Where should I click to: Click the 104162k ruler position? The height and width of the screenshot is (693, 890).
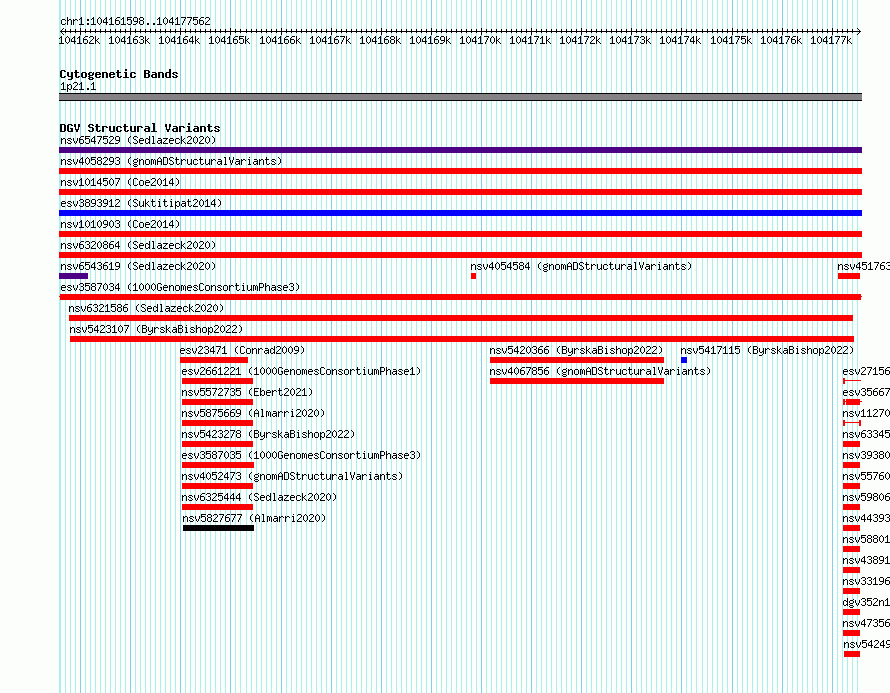[79, 40]
